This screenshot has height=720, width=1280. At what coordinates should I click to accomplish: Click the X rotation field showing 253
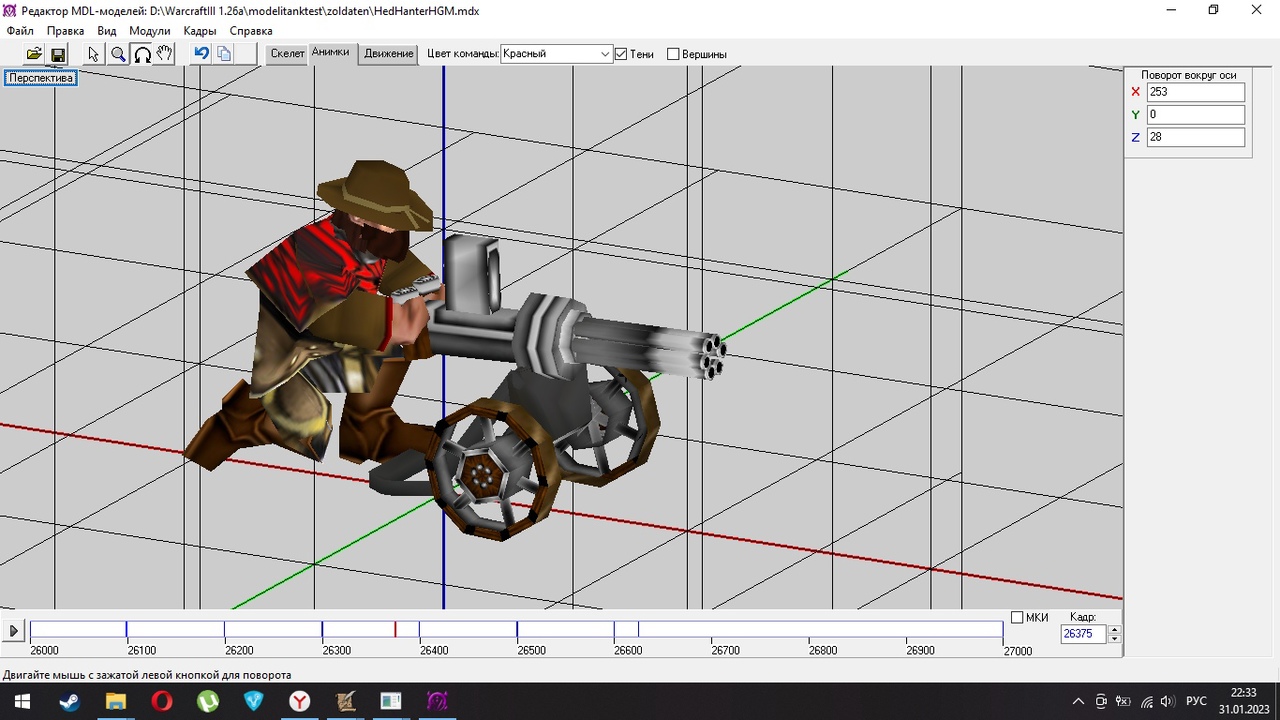[x=1195, y=92]
